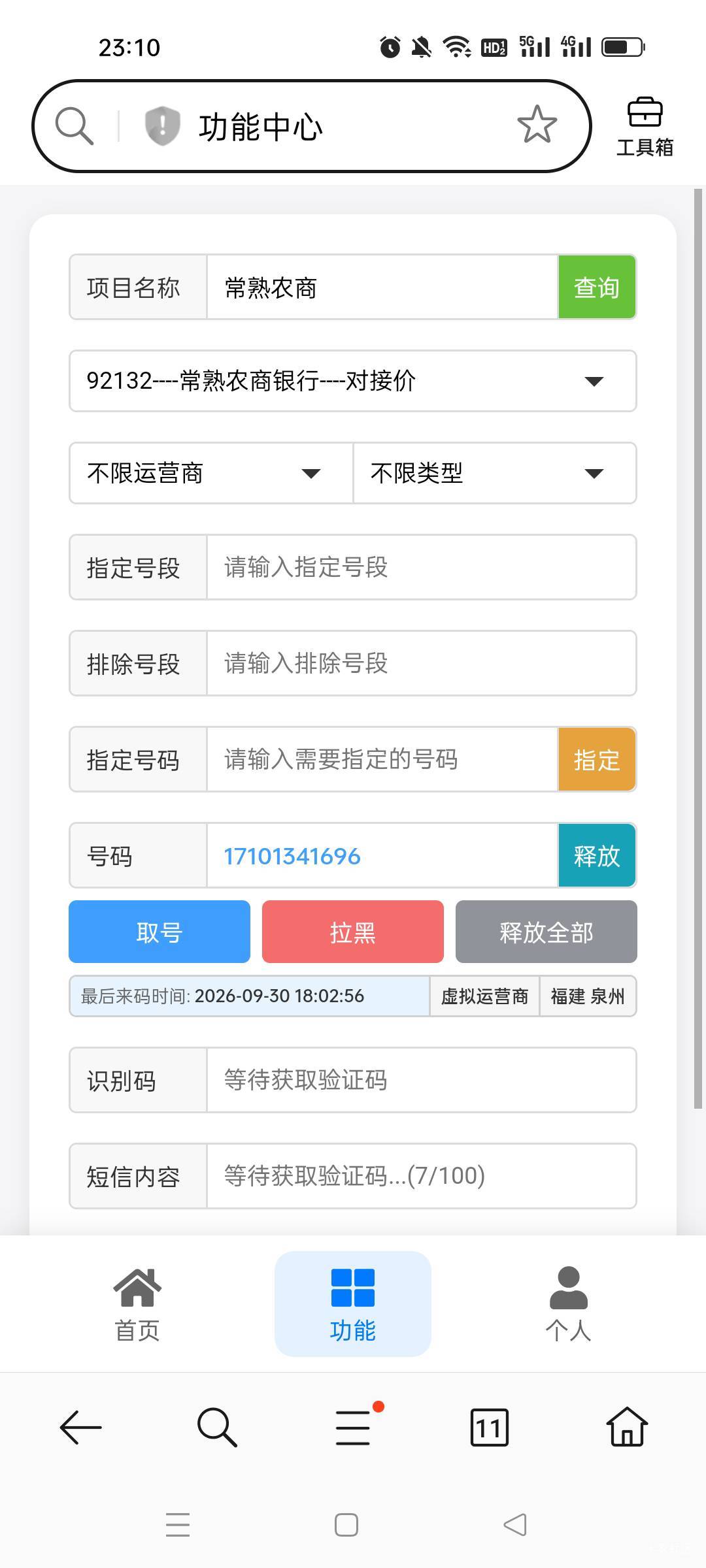Go to 首页 home tab
This screenshot has width=706, height=1568.
(x=137, y=1304)
